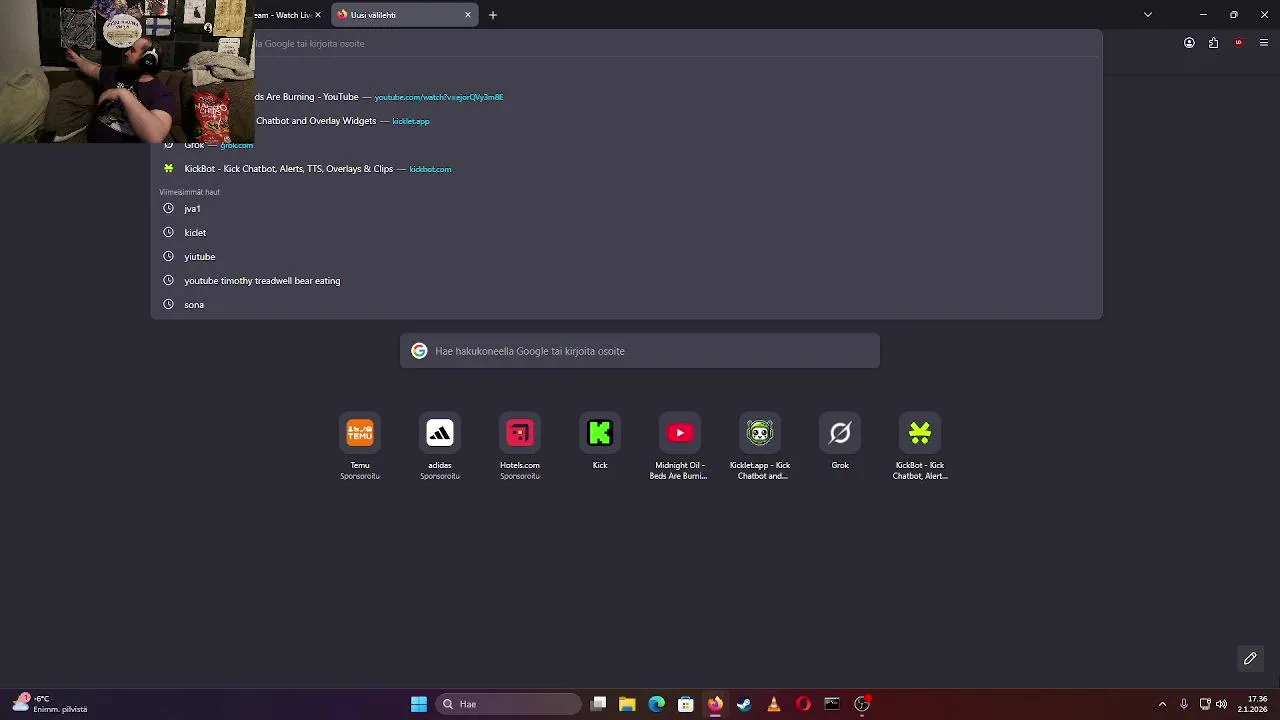Open the Extensions puzzle-piece icon

click(x=1213, y=43)
